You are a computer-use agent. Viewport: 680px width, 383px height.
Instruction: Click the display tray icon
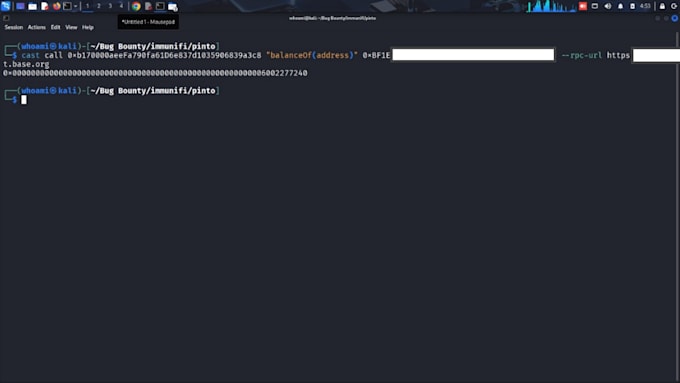(595, 6)
